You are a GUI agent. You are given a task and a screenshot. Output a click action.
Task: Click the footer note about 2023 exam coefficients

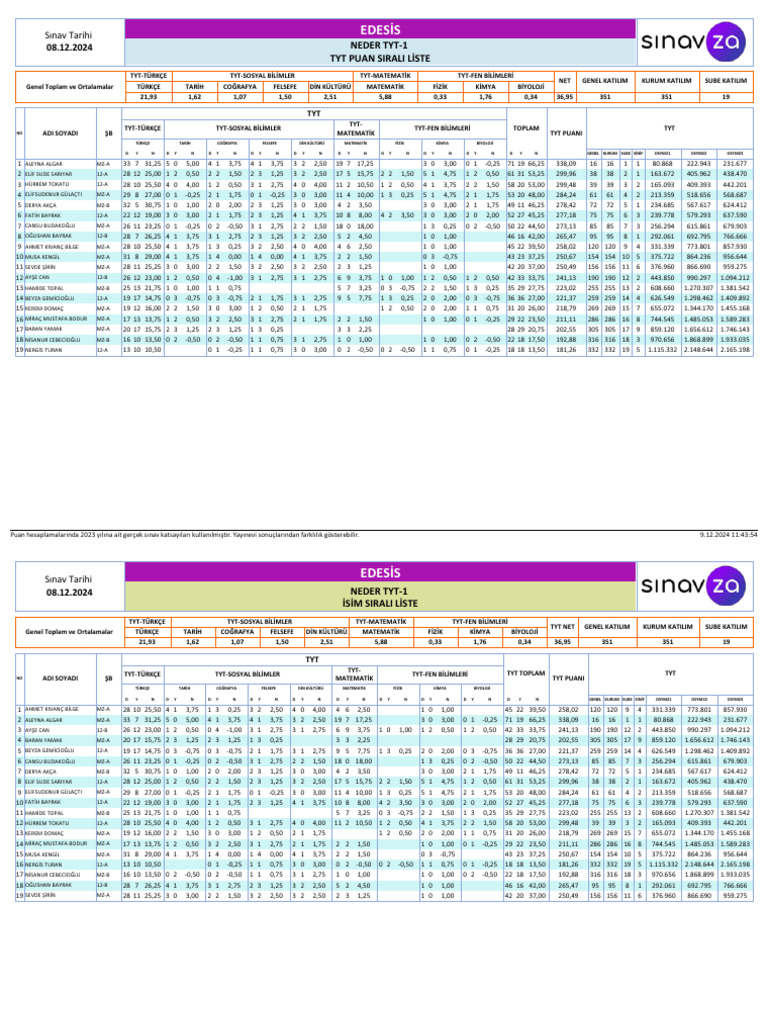pyautogui.click(x=184, y=534)
